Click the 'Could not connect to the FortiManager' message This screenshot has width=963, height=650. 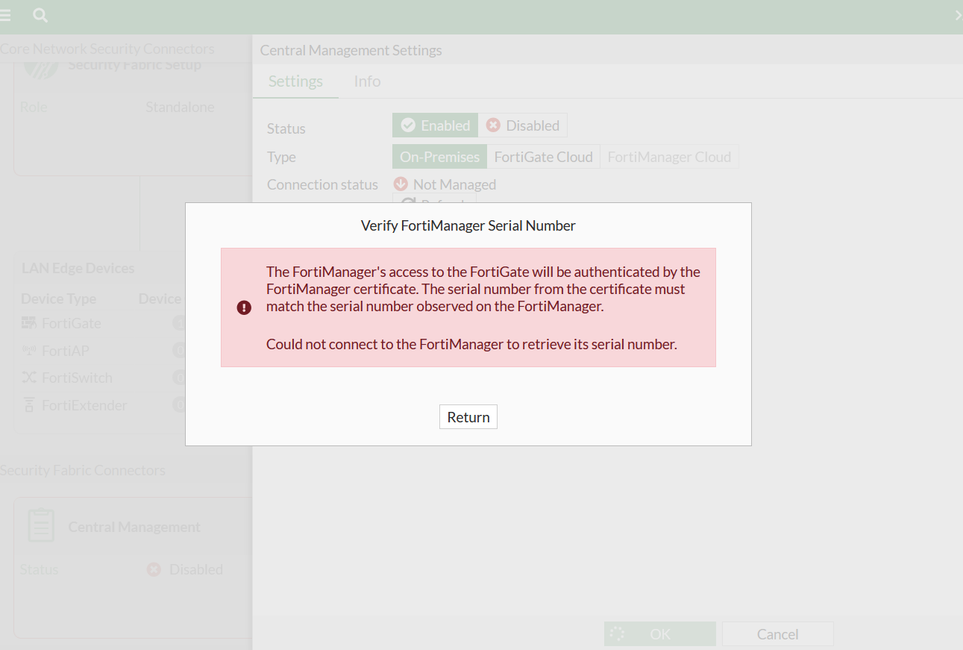(471, 344)
